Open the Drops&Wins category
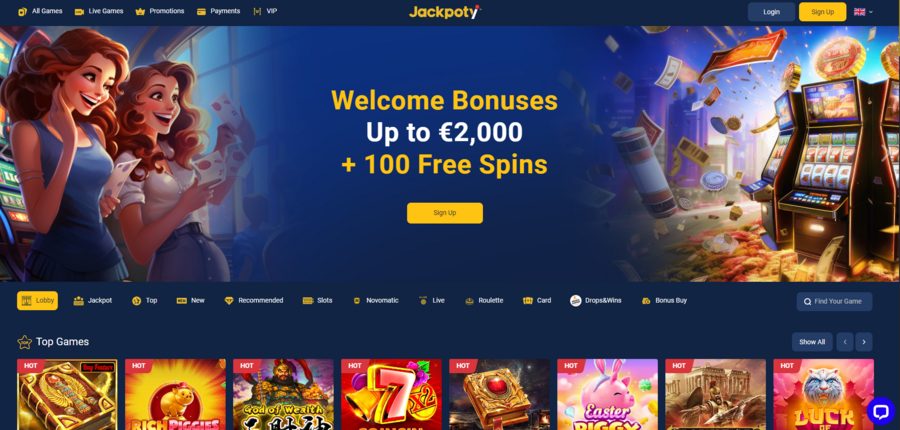This screenshot has width=900, height=430. pyautogui.click(x=596, y=300)
